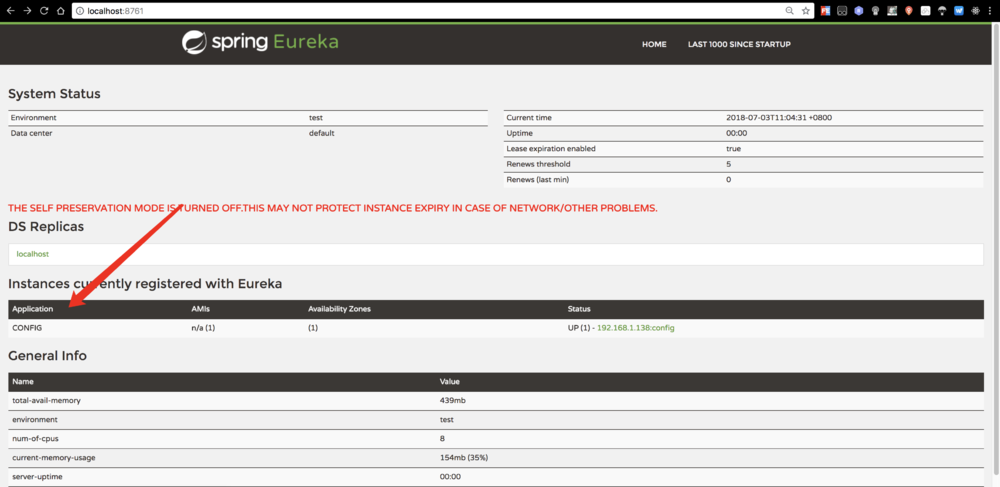Select the num-of-cpus row name

click(36, 439)
